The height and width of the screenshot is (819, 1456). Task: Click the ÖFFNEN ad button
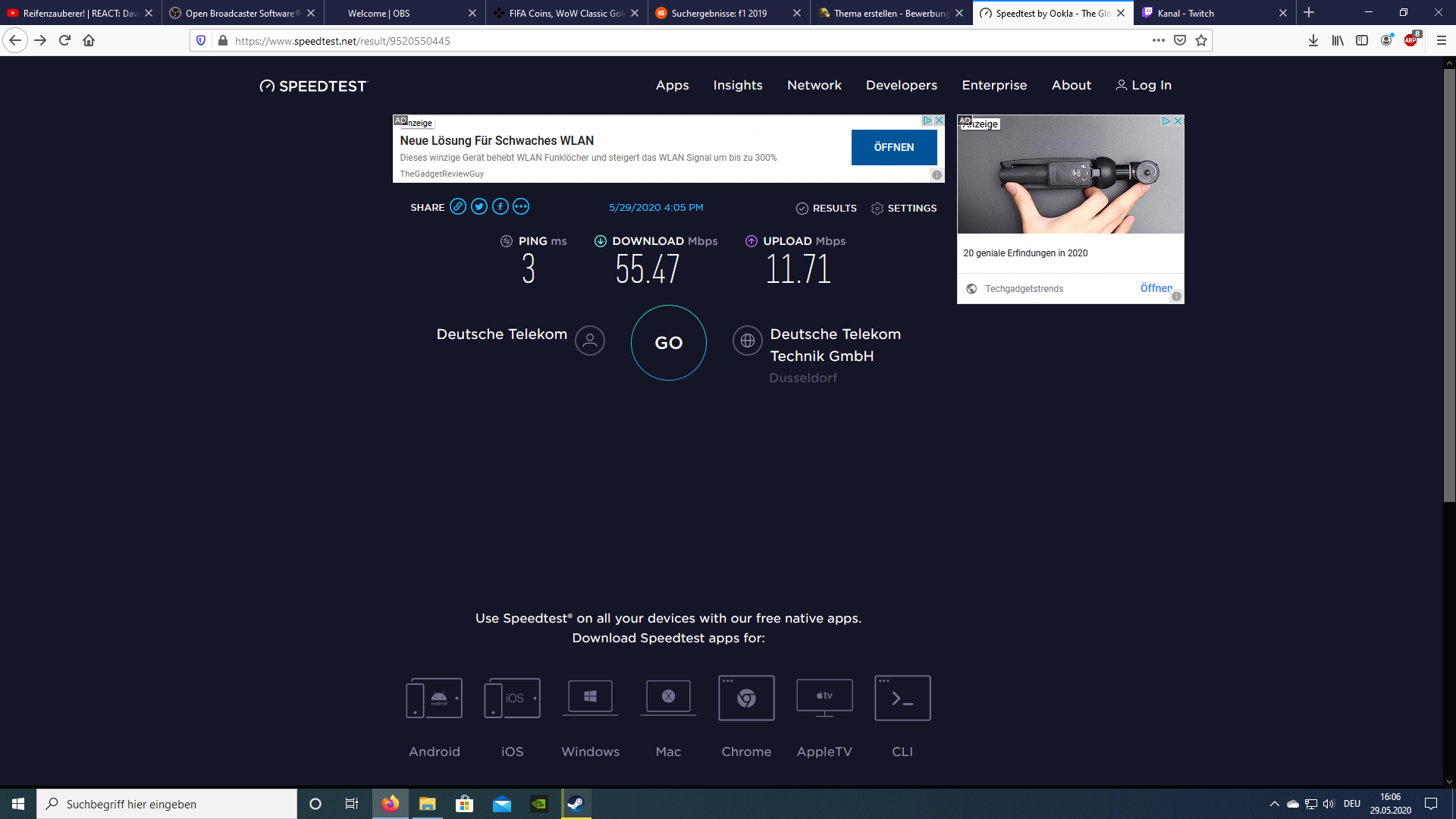point(894,147)
